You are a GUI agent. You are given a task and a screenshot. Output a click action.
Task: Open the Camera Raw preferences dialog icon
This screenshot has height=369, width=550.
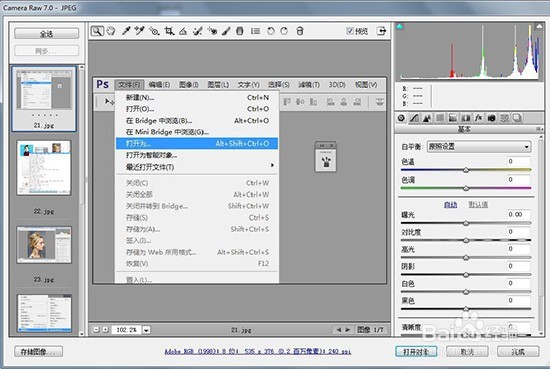point(255,31)
